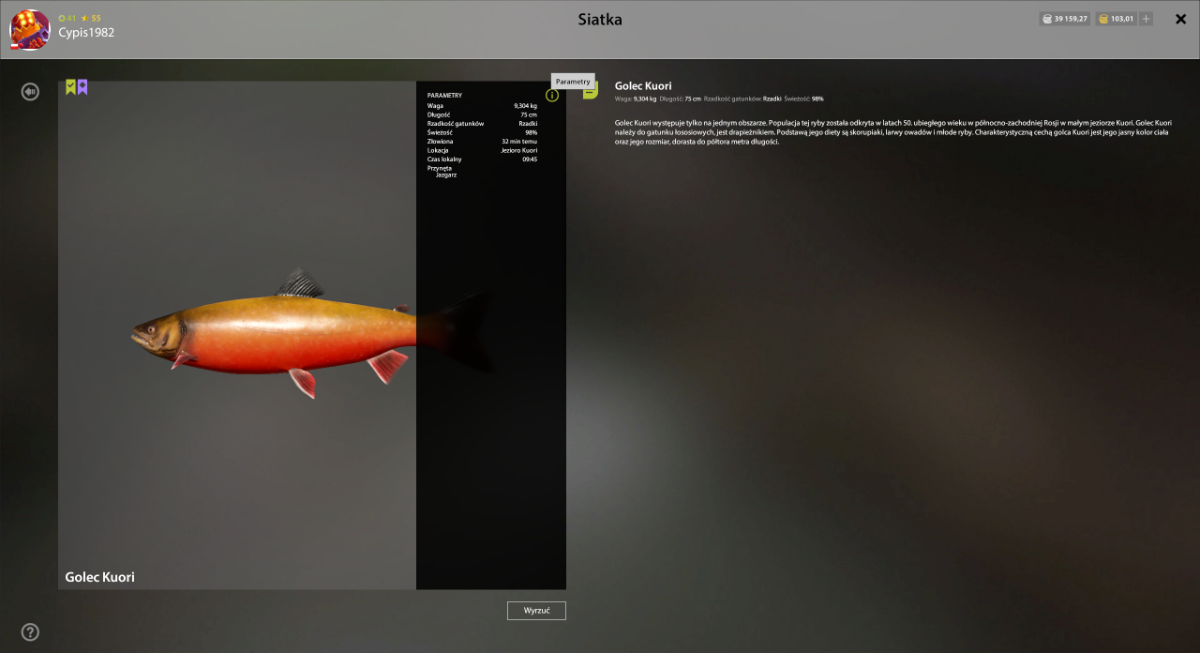The image size is (1200, 653).
Task: Click the purple bookmark badge
Action: coord(83,87)
